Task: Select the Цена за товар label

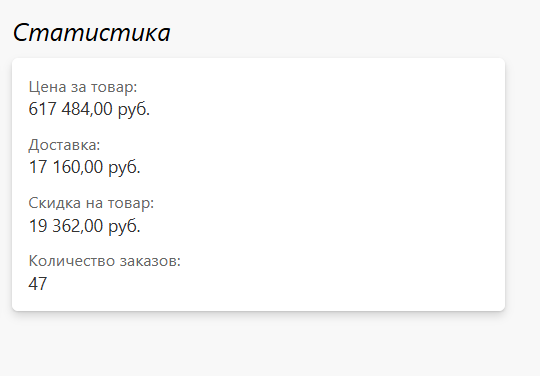Action: [x=83, y=87]
